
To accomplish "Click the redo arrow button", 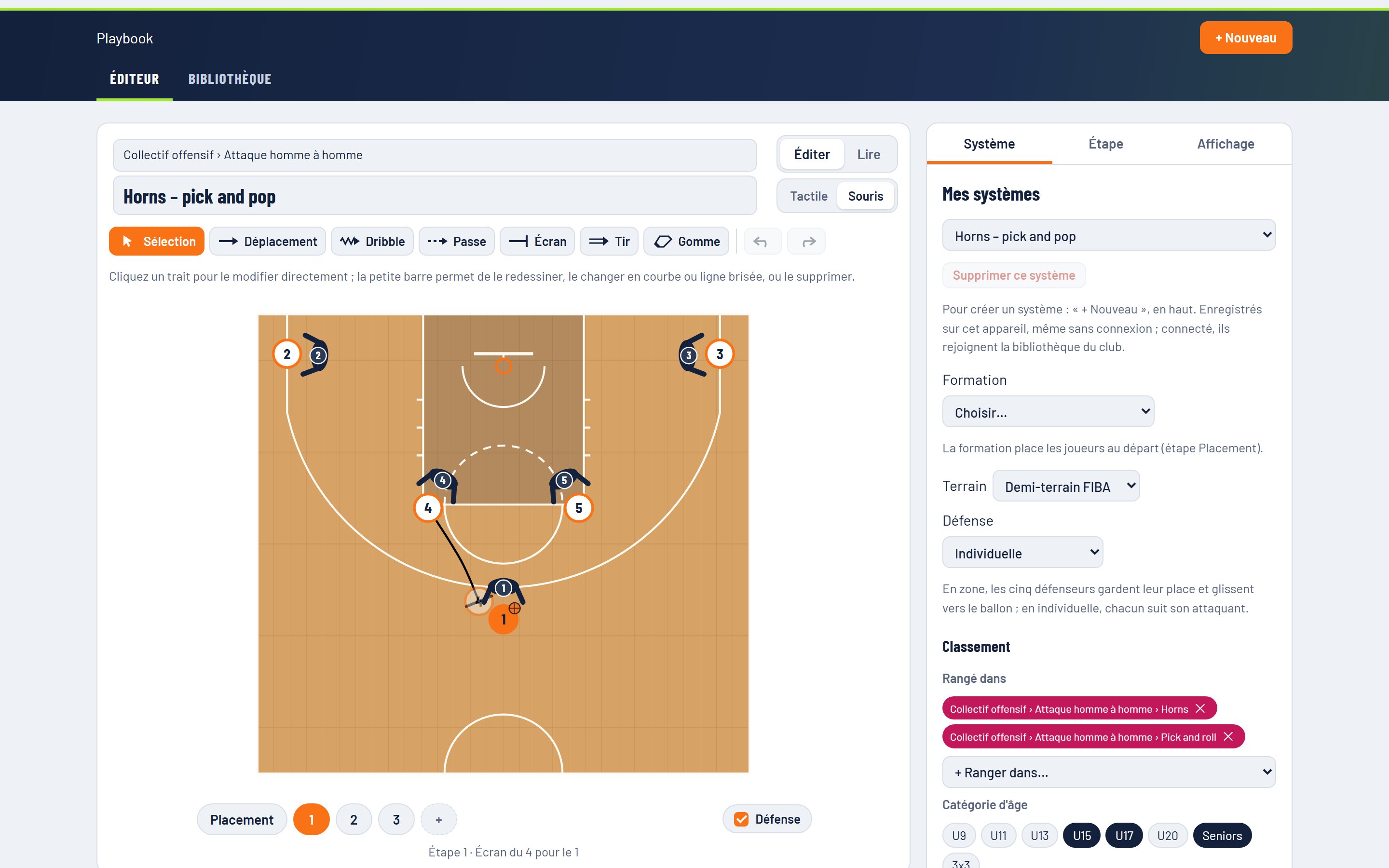I will point(806,241).
